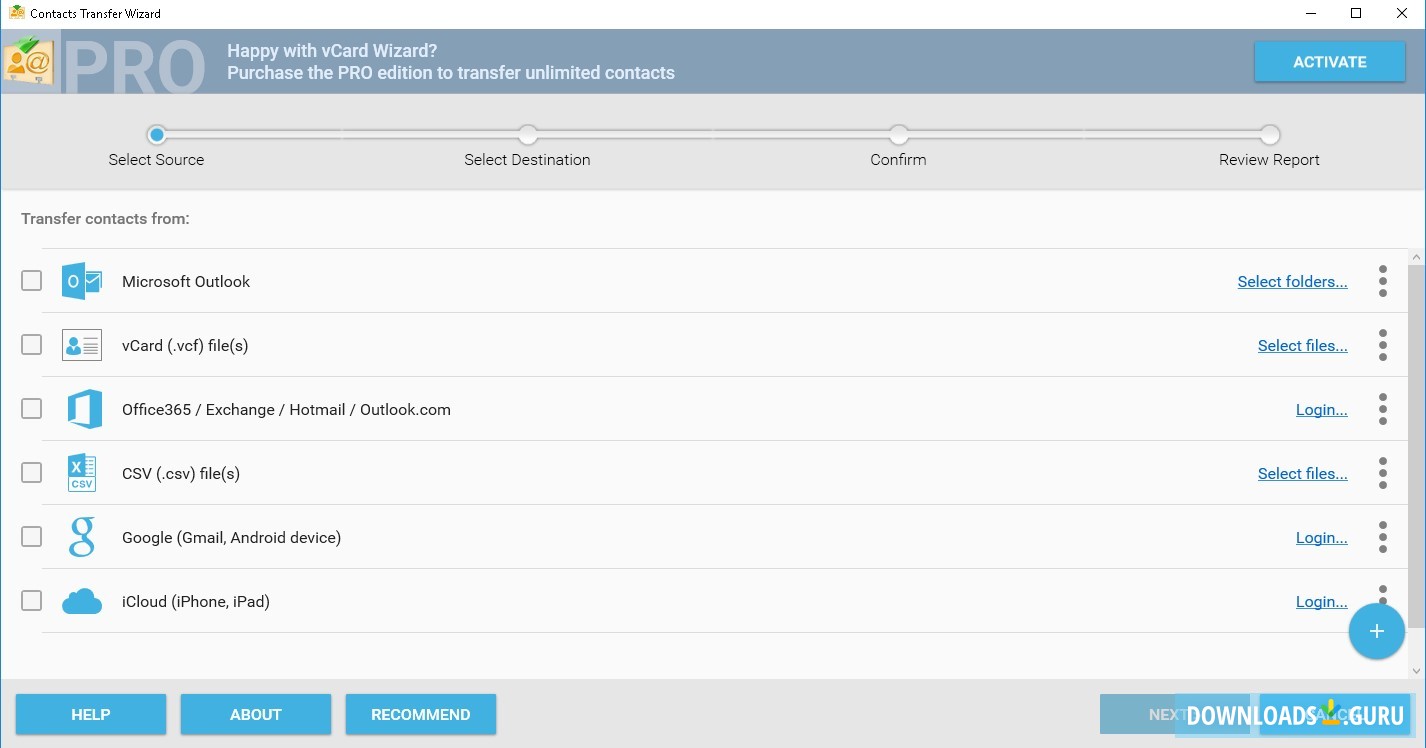Click the Microsoft Outlook source icon
1426x748 pixels.
82,281
